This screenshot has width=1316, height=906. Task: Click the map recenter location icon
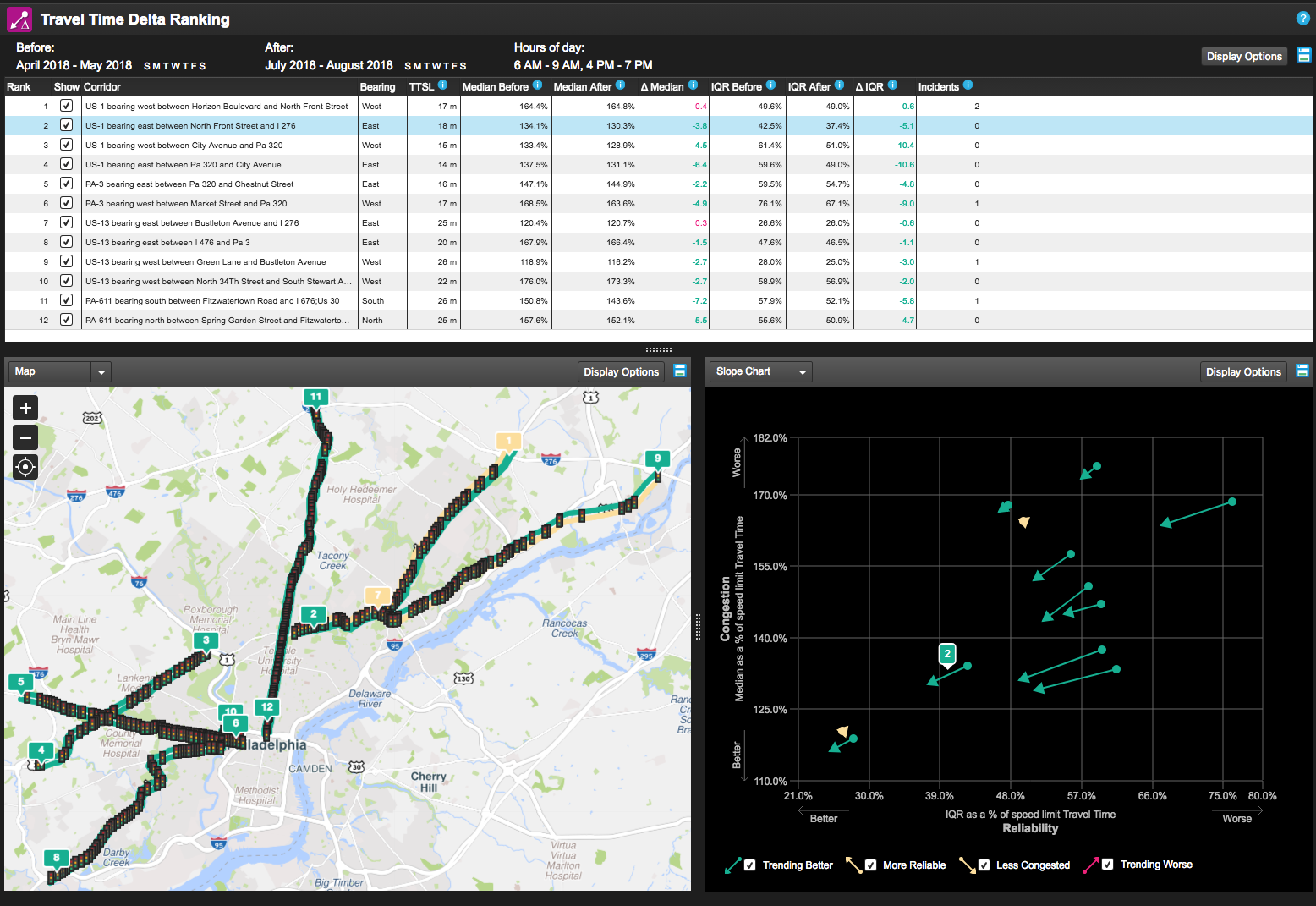coord(25,466)
